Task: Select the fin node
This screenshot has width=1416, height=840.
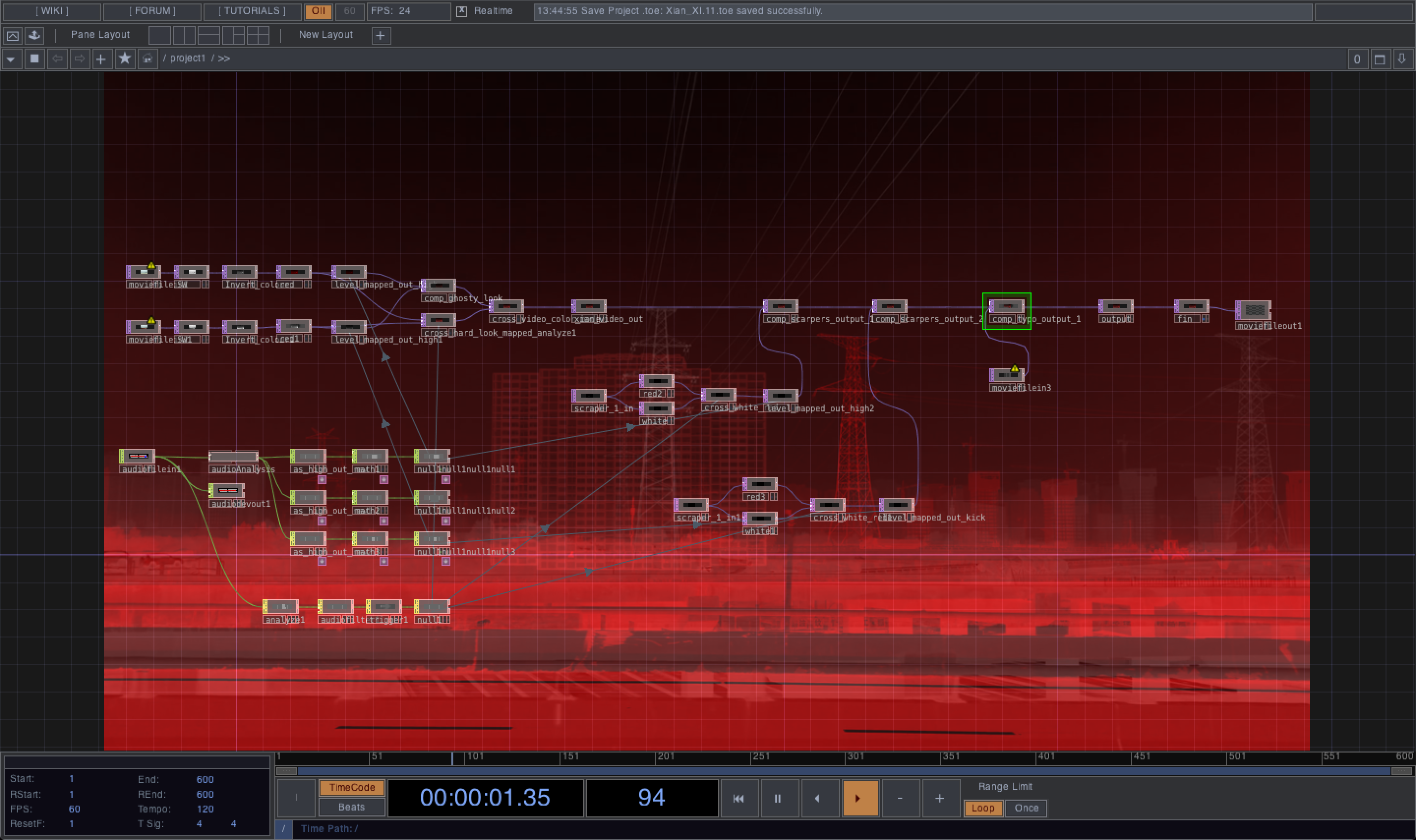Action: pyautogui.click(x=1191, y=306)
